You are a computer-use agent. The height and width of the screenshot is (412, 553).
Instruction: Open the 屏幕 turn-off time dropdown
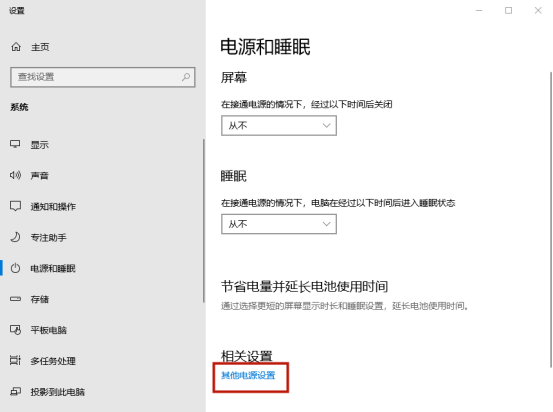pos(279,126)
